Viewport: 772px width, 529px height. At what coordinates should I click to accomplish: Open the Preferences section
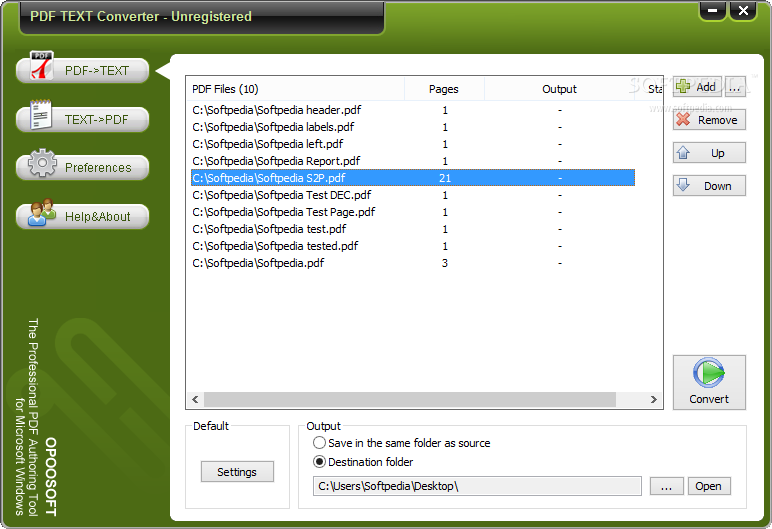(83, 167)
